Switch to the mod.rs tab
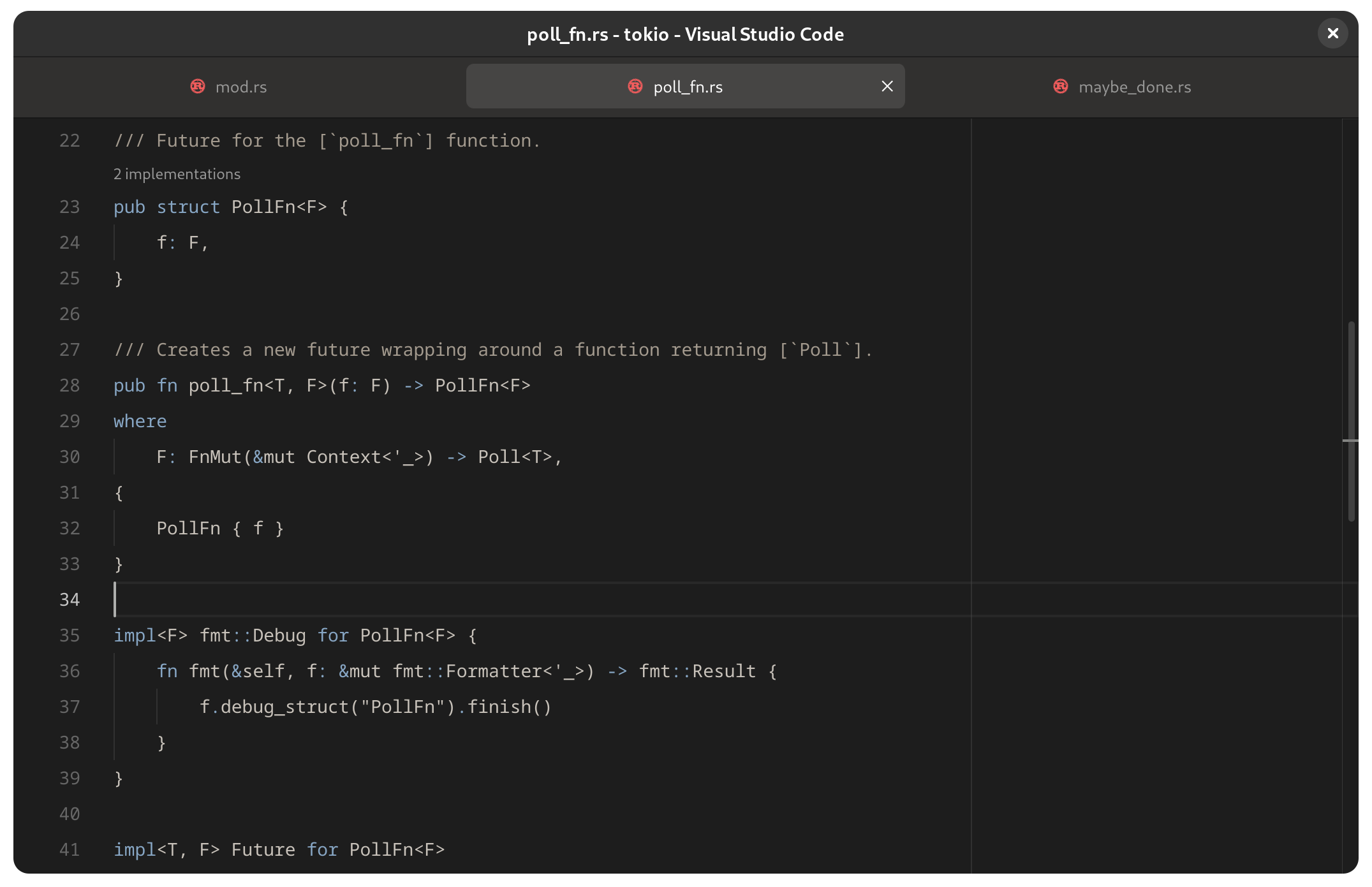 click(240, 87)
